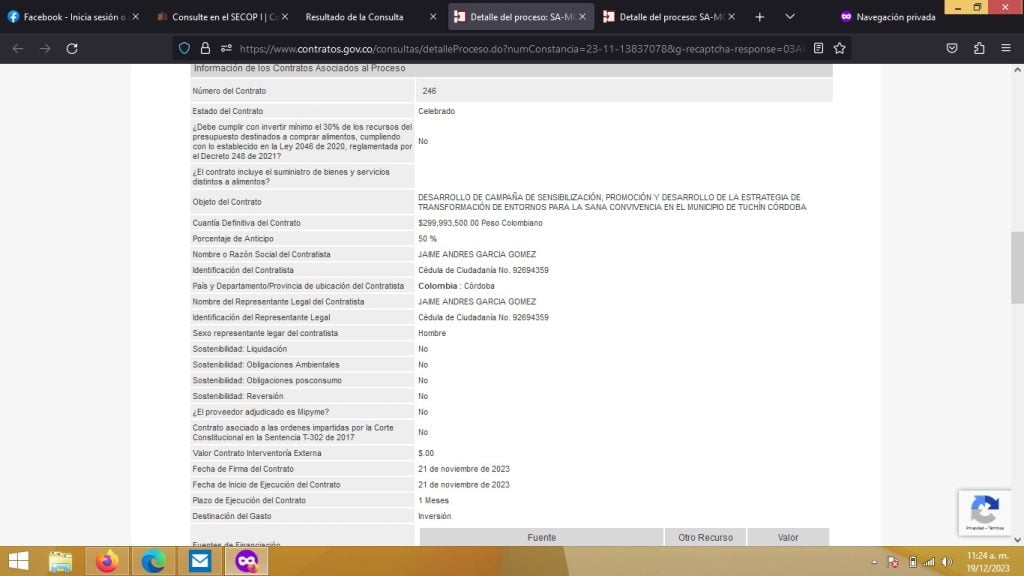This screenshot has width=1024, height=576.
Task: Select the 50 % anticipo value
Action: (x=427, y=238)
